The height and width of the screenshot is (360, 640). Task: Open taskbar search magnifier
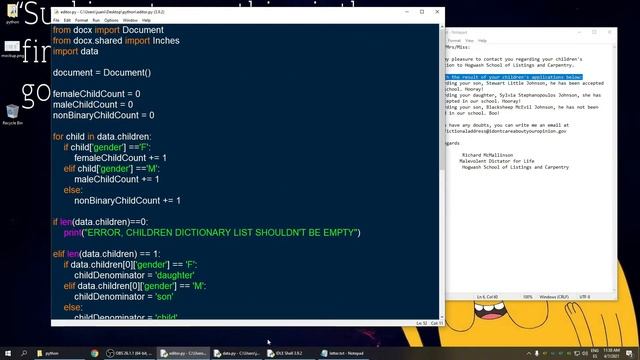(24, 353)
